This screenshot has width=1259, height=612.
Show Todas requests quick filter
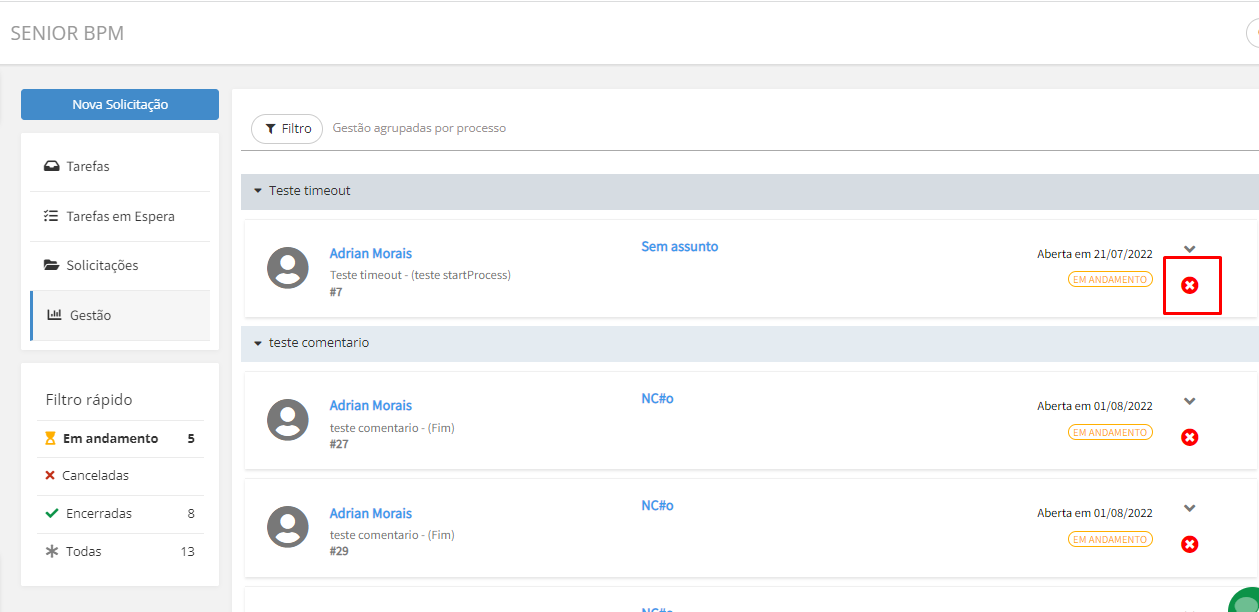point(83,551)
